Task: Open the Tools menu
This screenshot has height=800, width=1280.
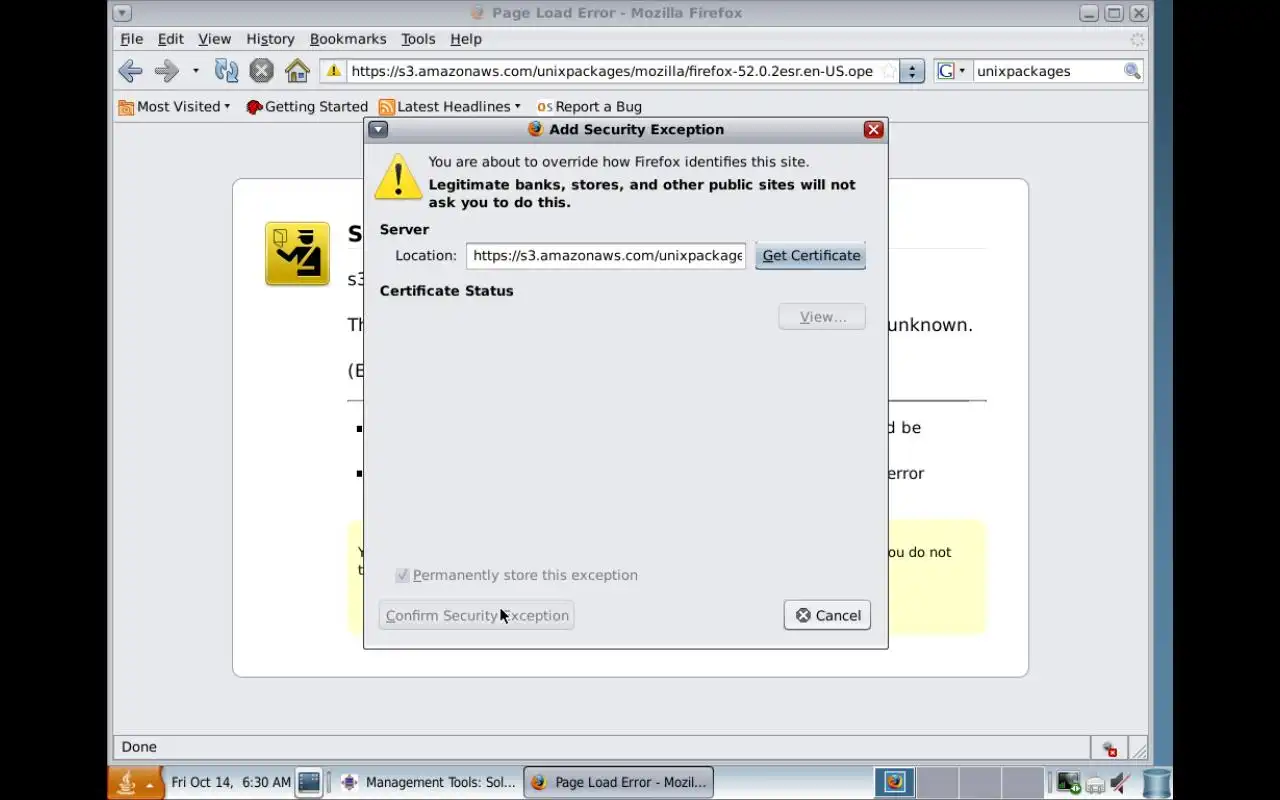Action: click(x=418, y=39)
